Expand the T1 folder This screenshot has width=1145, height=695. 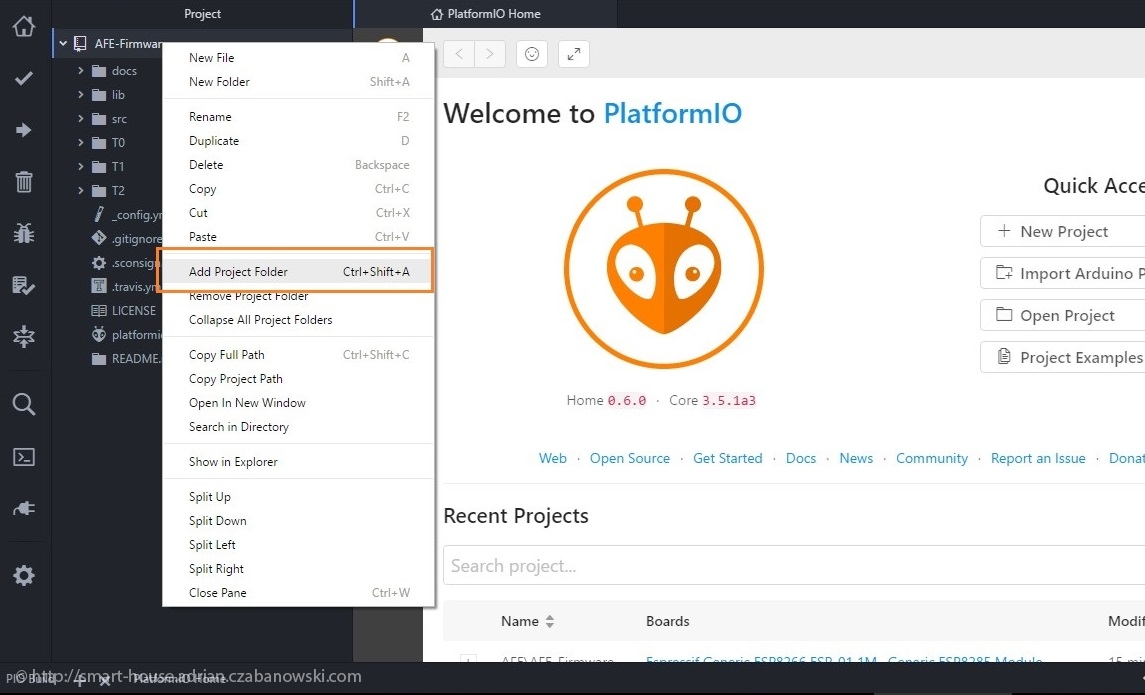tap(80, 166)
